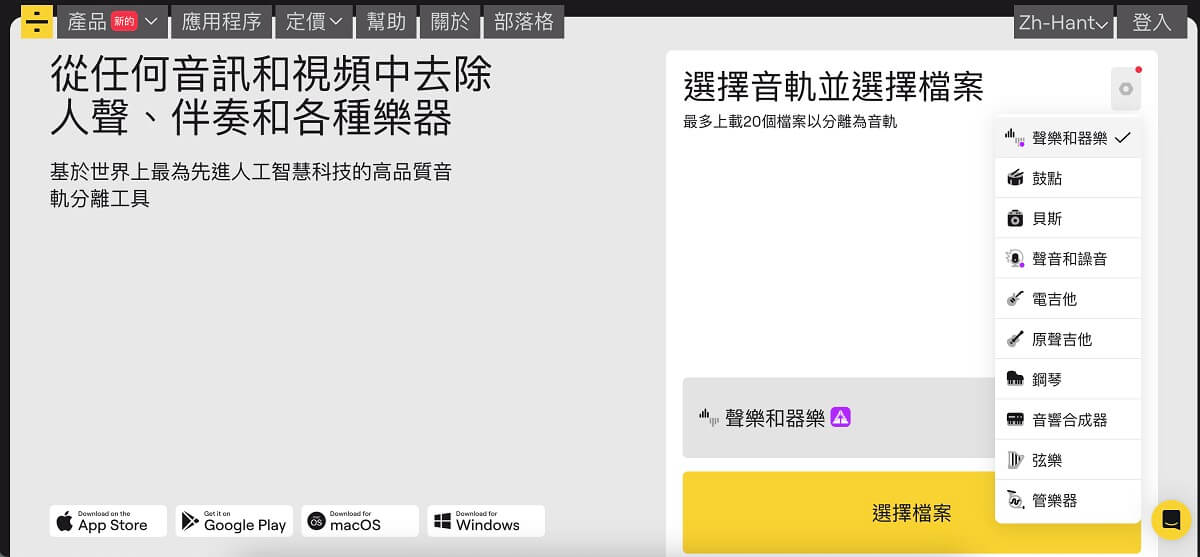The height and width of the screenshot is (557, 1200).
Task: Click the 最多上載20個檔案以分離為音軌 text
Action: coord(790,122)
